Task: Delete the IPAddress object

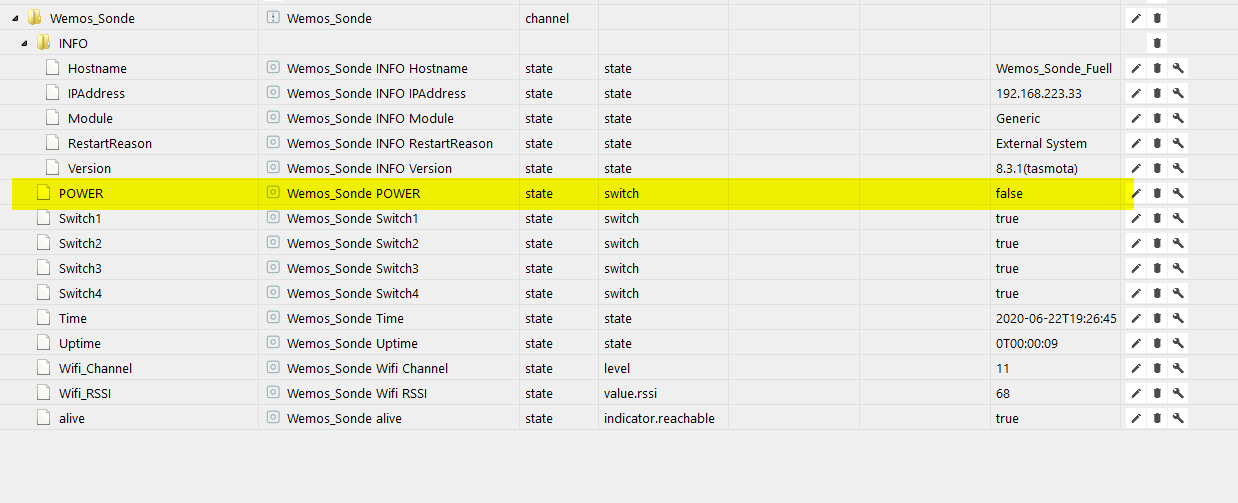Action: point(1157,93)
